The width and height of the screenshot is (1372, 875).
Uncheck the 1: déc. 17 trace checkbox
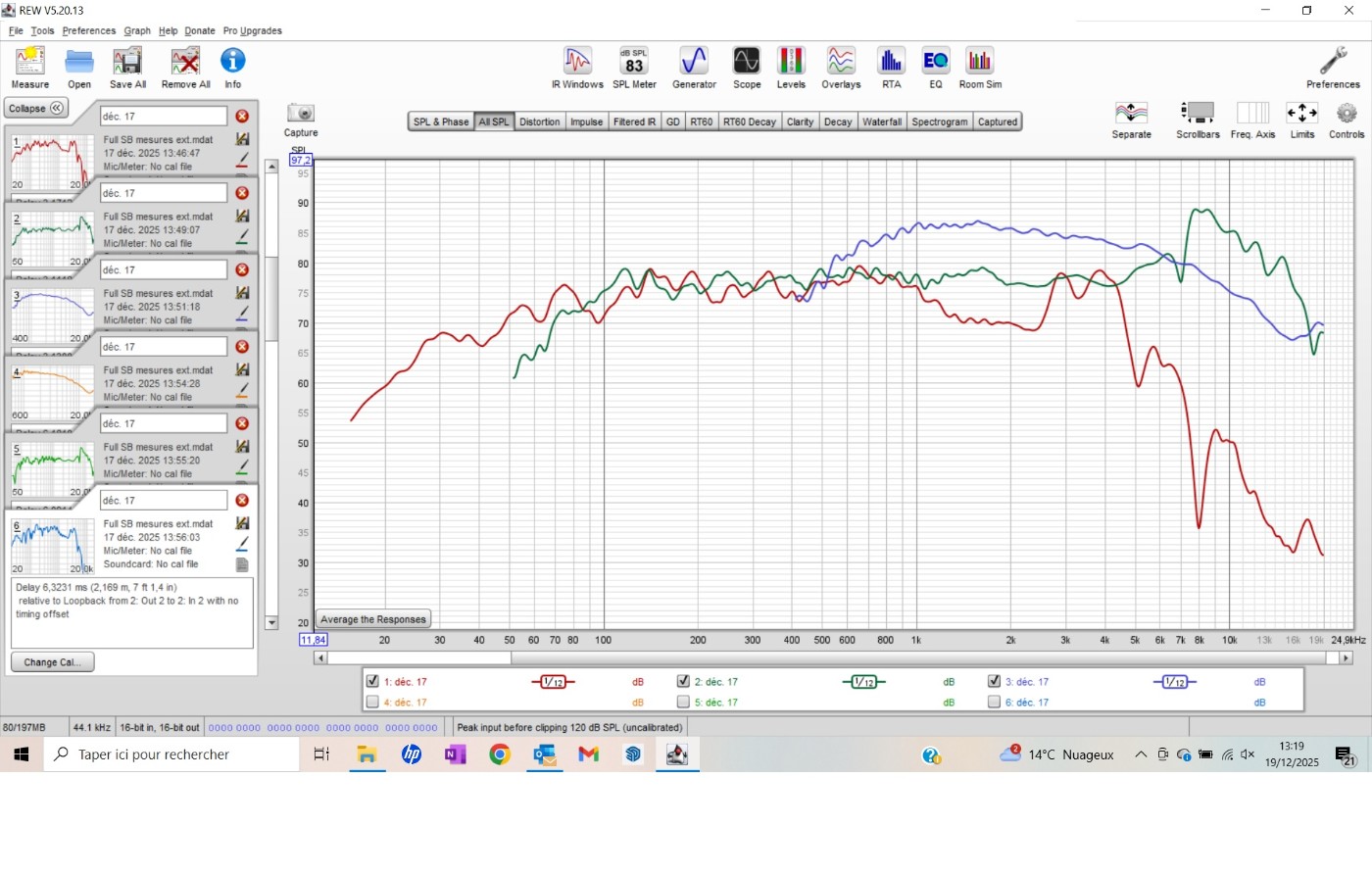pyautogui.click(x=372, y=681)
